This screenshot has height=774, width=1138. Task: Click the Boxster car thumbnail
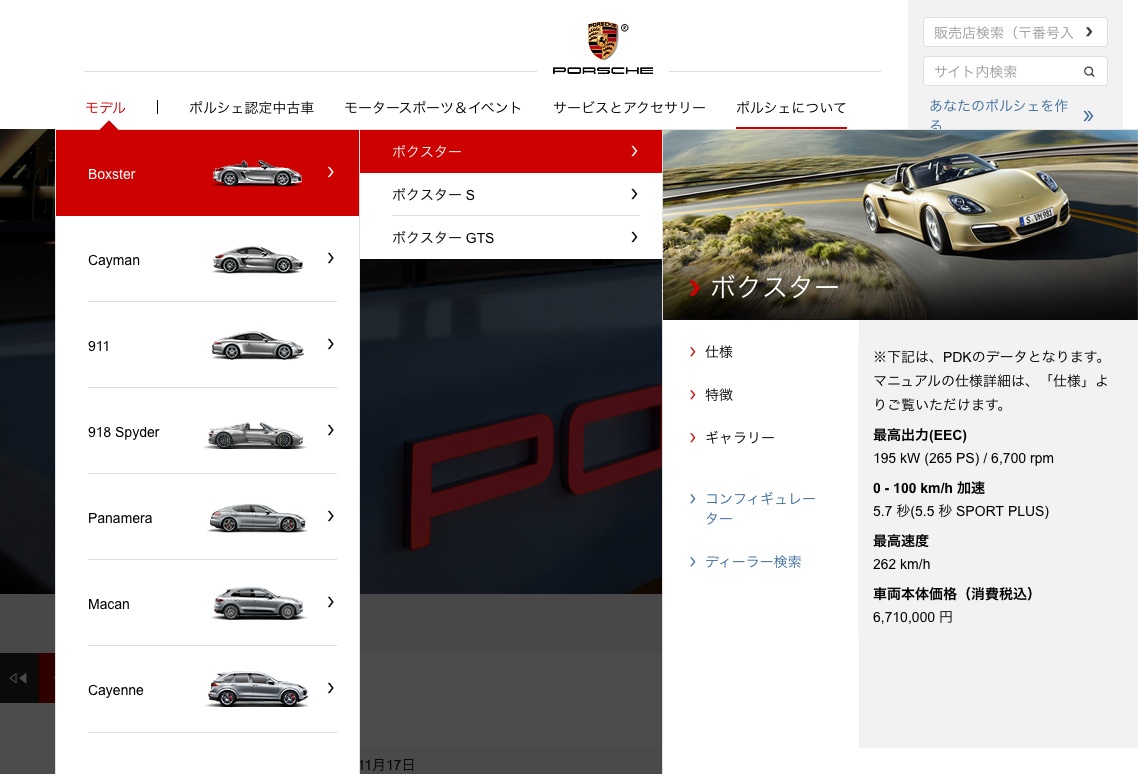coord(257,174)
